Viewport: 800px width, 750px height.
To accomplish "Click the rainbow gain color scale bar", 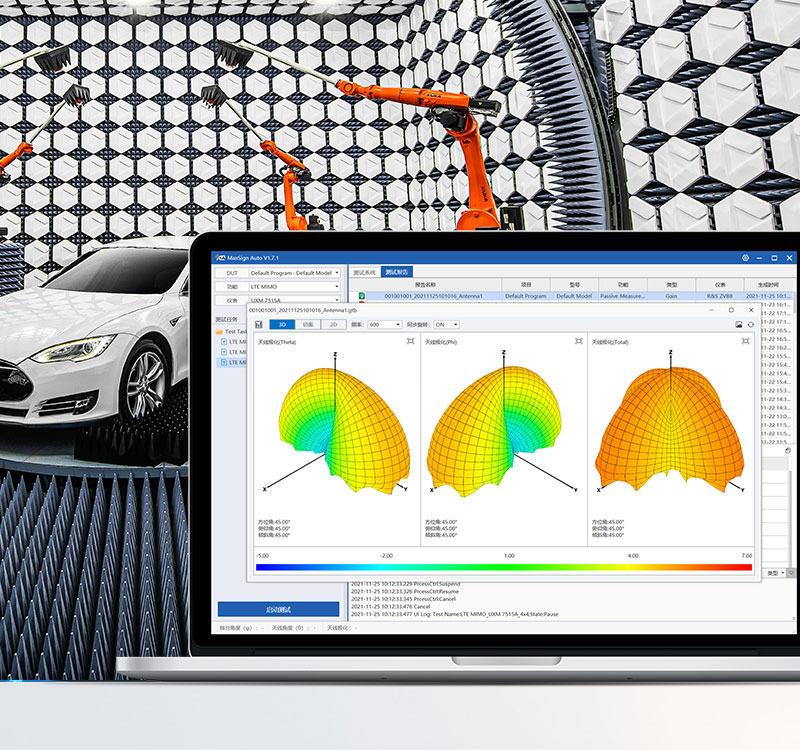I will [503, 567].
